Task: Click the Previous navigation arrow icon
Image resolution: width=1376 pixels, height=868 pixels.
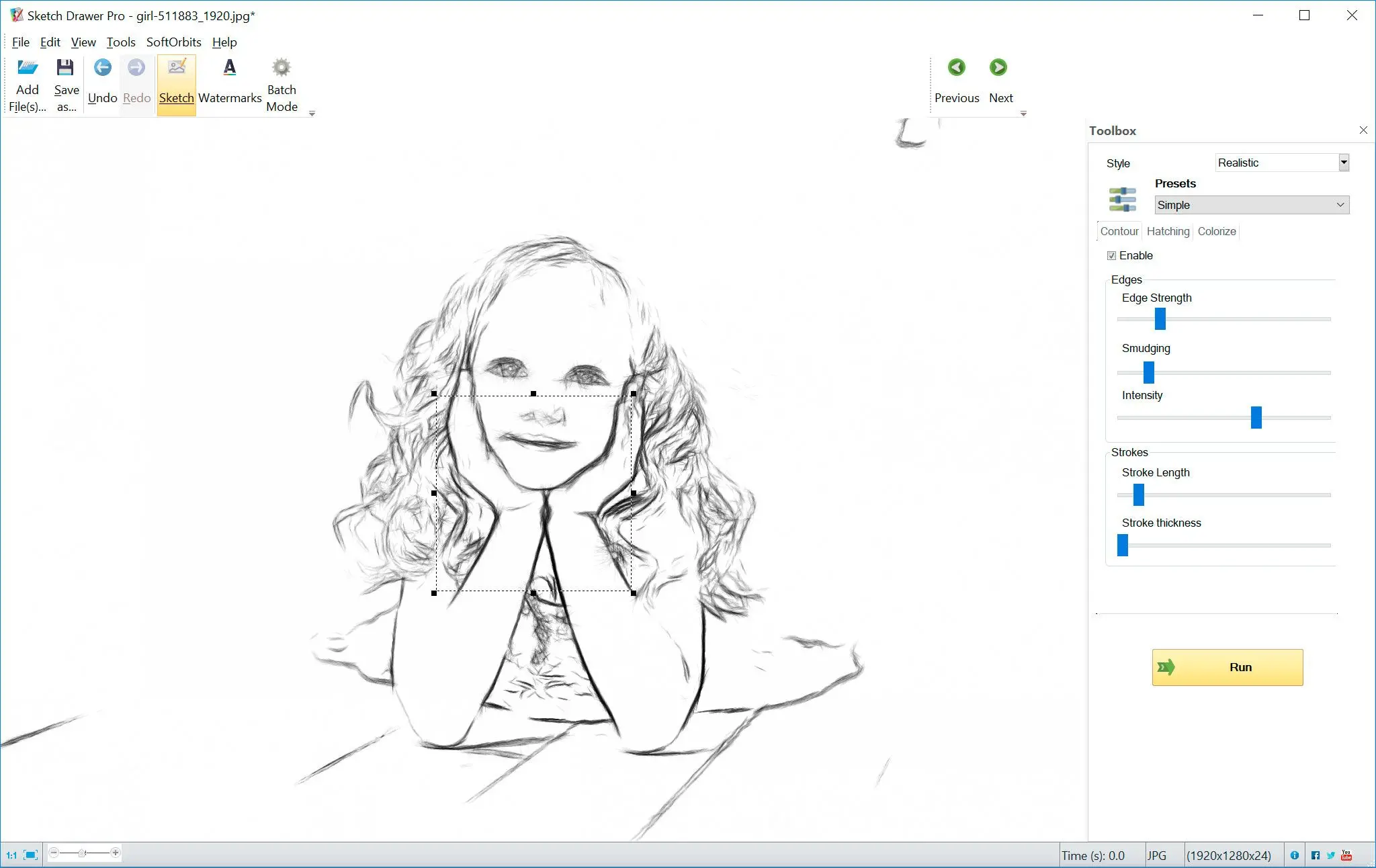Action: [956, 67]
